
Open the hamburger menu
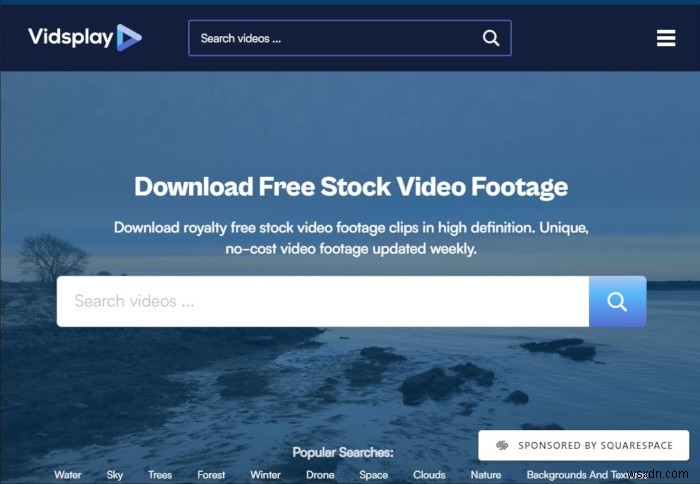(666, 38)
